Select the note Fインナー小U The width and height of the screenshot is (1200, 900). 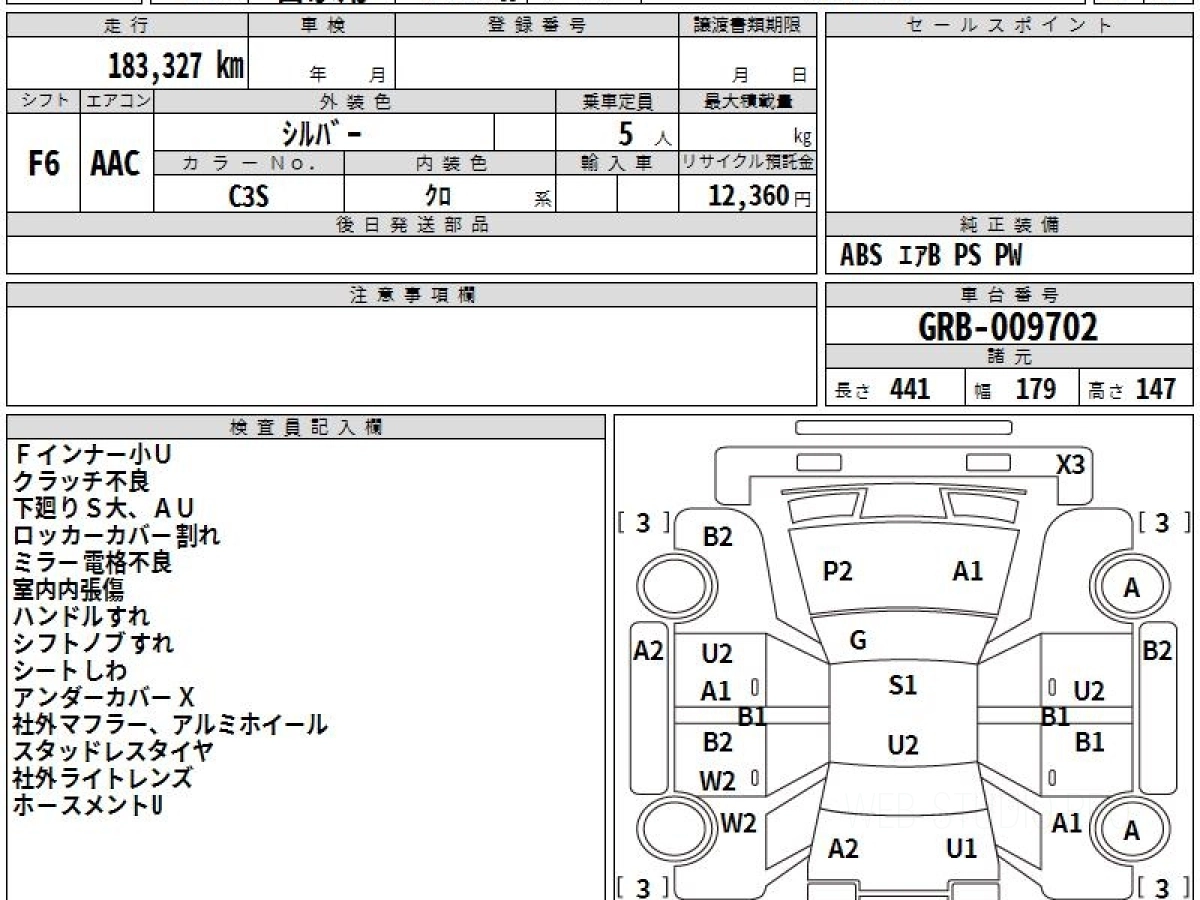click(x=92, y=455)
